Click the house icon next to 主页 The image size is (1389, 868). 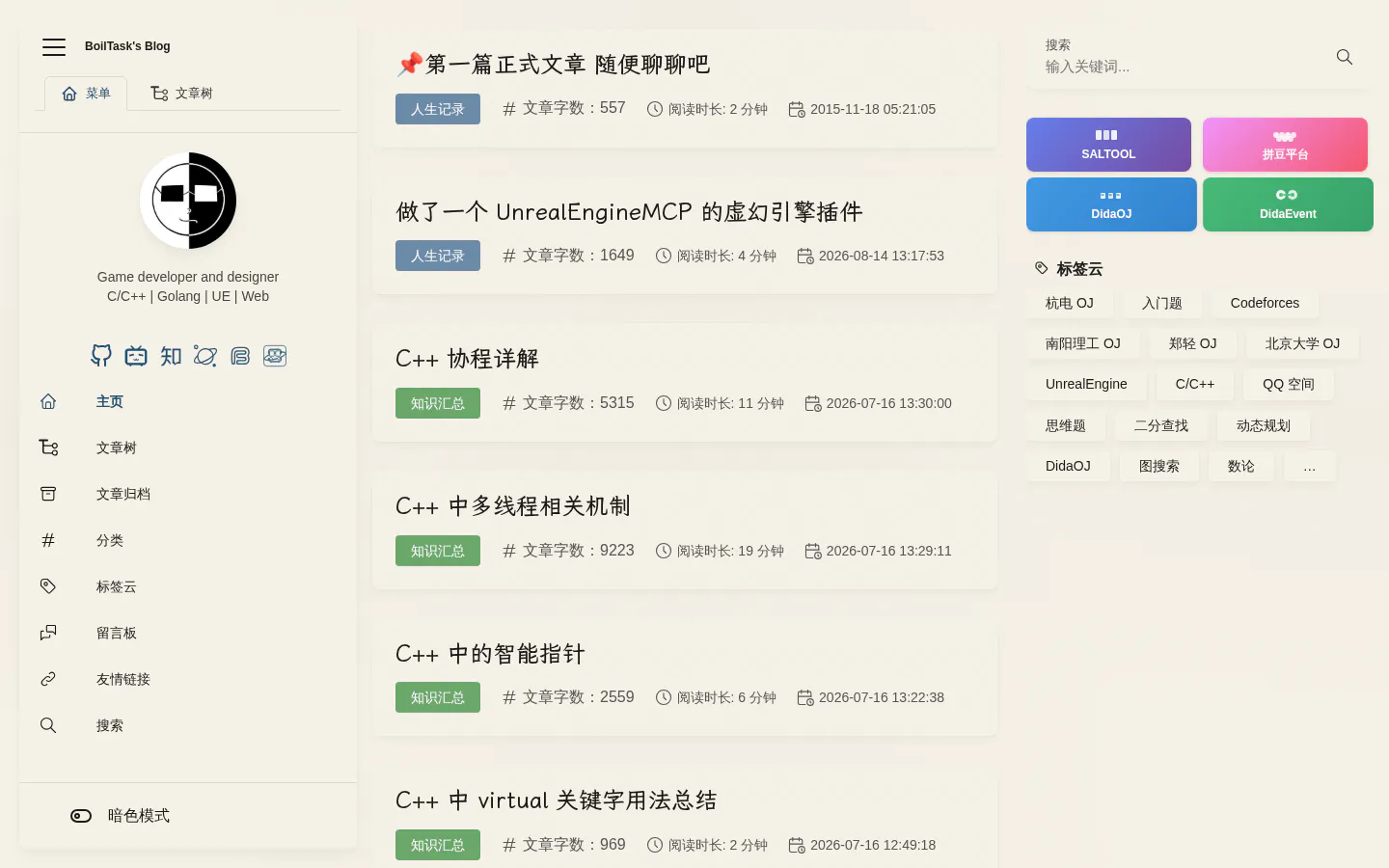(48, 401)
